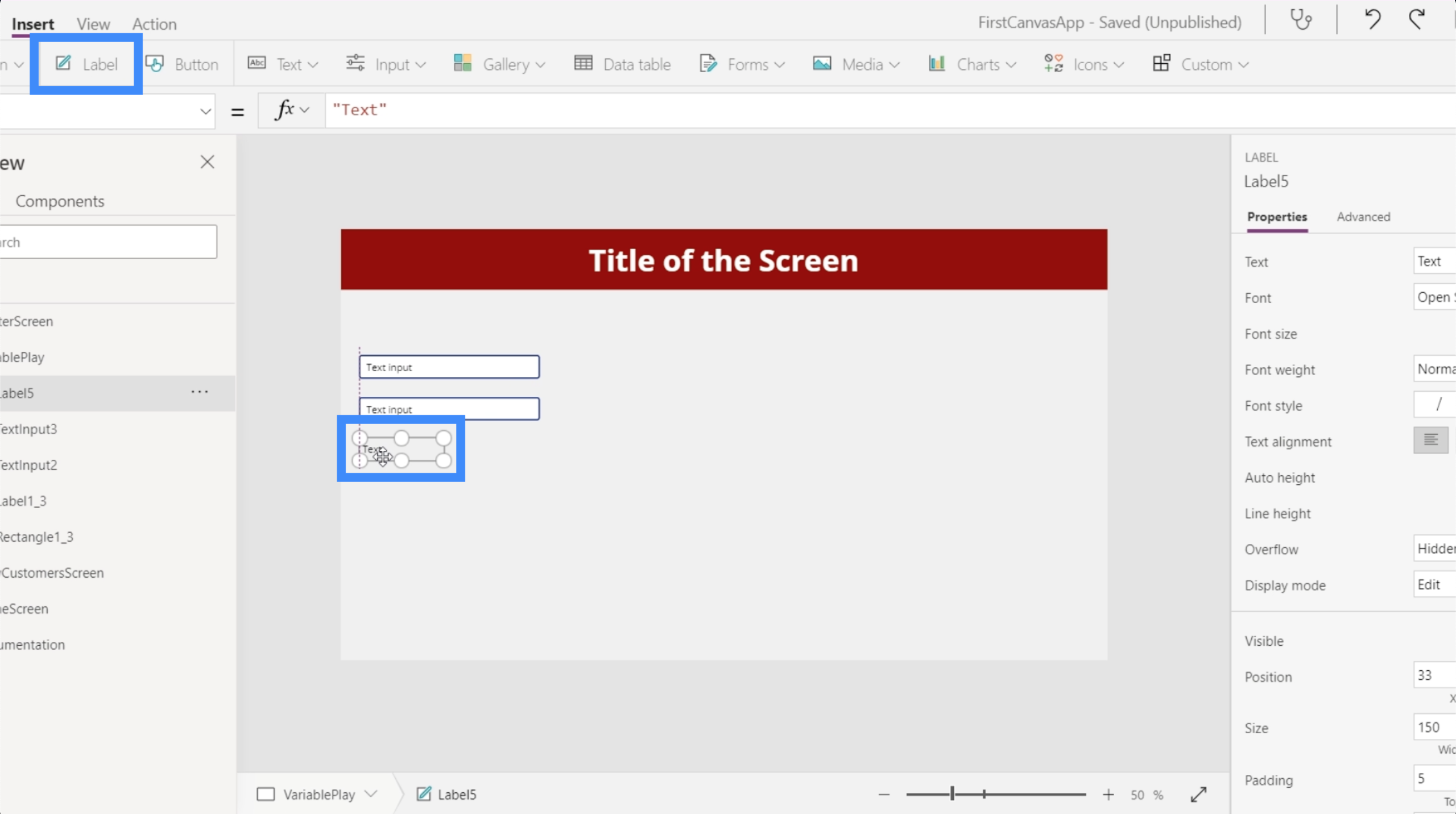
Task: Select the Label5 control on canvas
Action: point(402,449)
